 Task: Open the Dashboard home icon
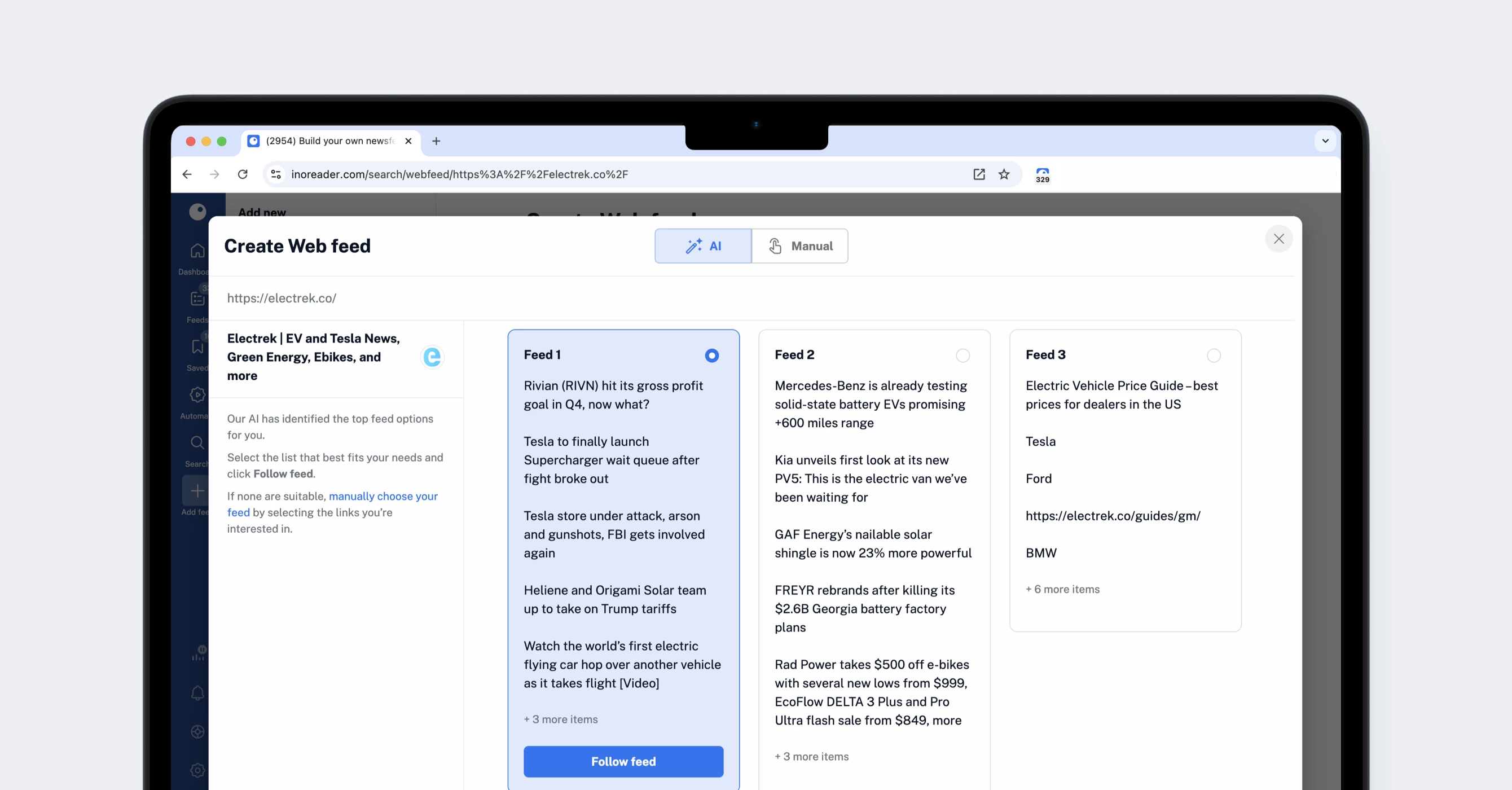(198, 251)
